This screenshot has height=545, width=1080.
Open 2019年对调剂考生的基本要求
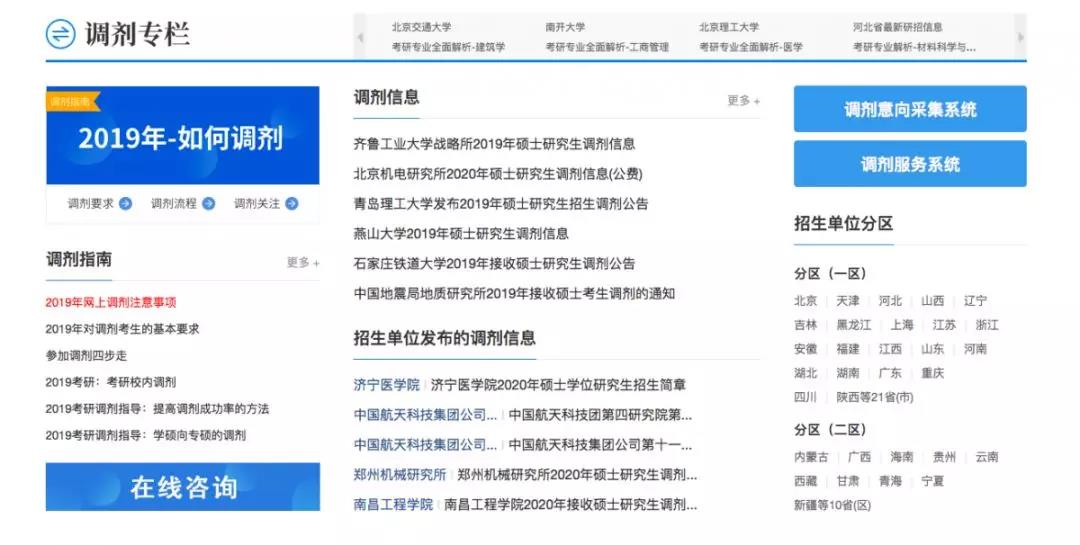point(122,329)
